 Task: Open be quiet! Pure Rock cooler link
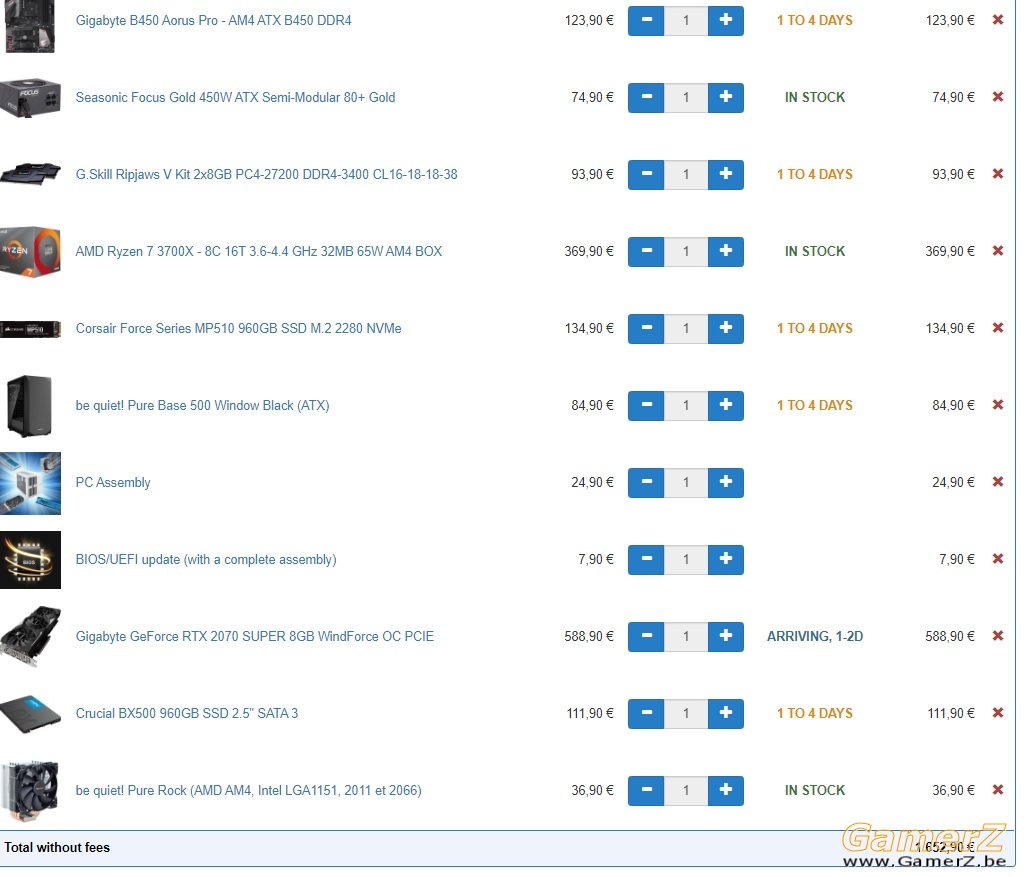(248, 791)
